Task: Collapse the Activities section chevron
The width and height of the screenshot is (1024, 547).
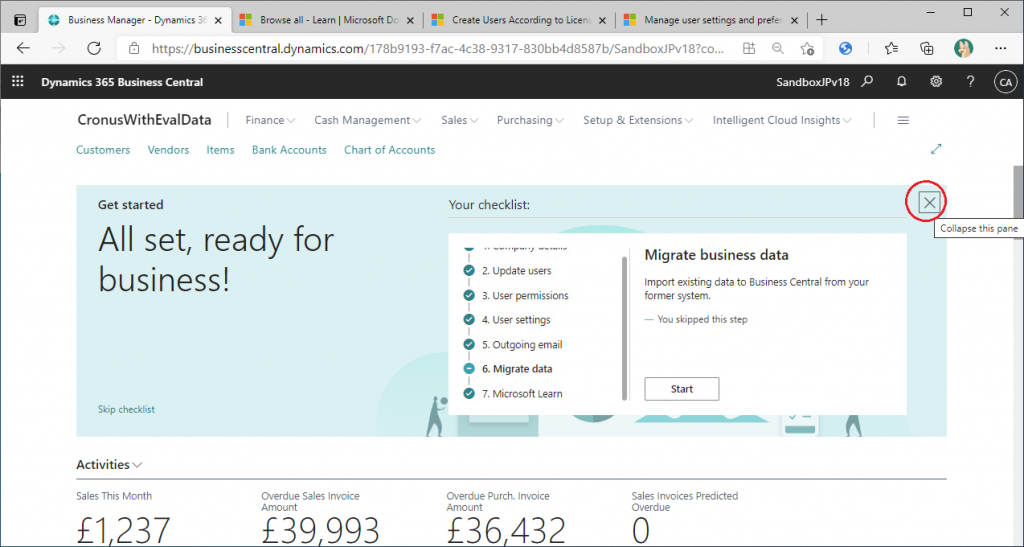Action: tap(137, 465)
